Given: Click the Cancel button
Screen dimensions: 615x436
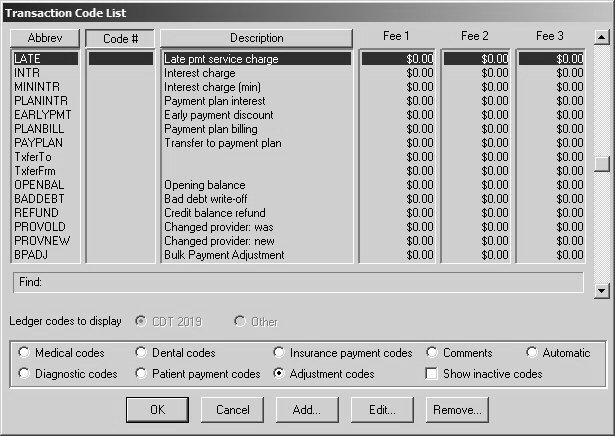Looking at the screenshot, I should tap(232, 409).
